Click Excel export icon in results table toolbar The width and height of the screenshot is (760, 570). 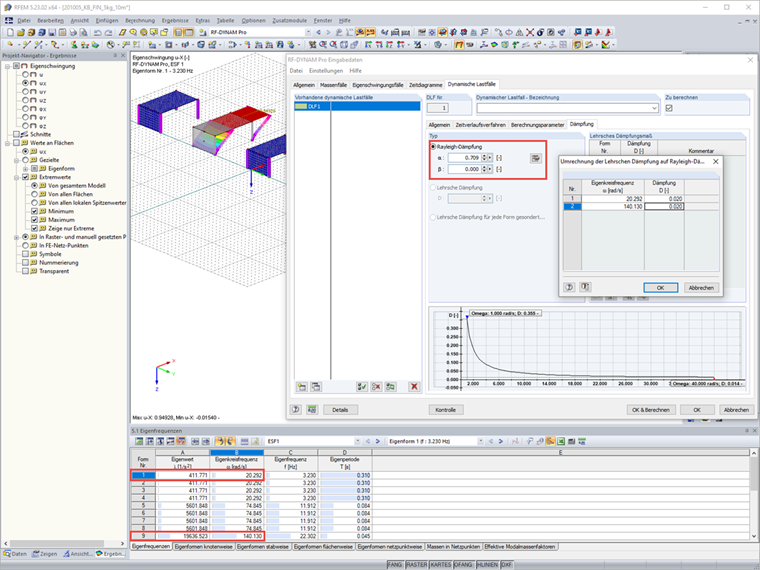click(x=561, y=441)
